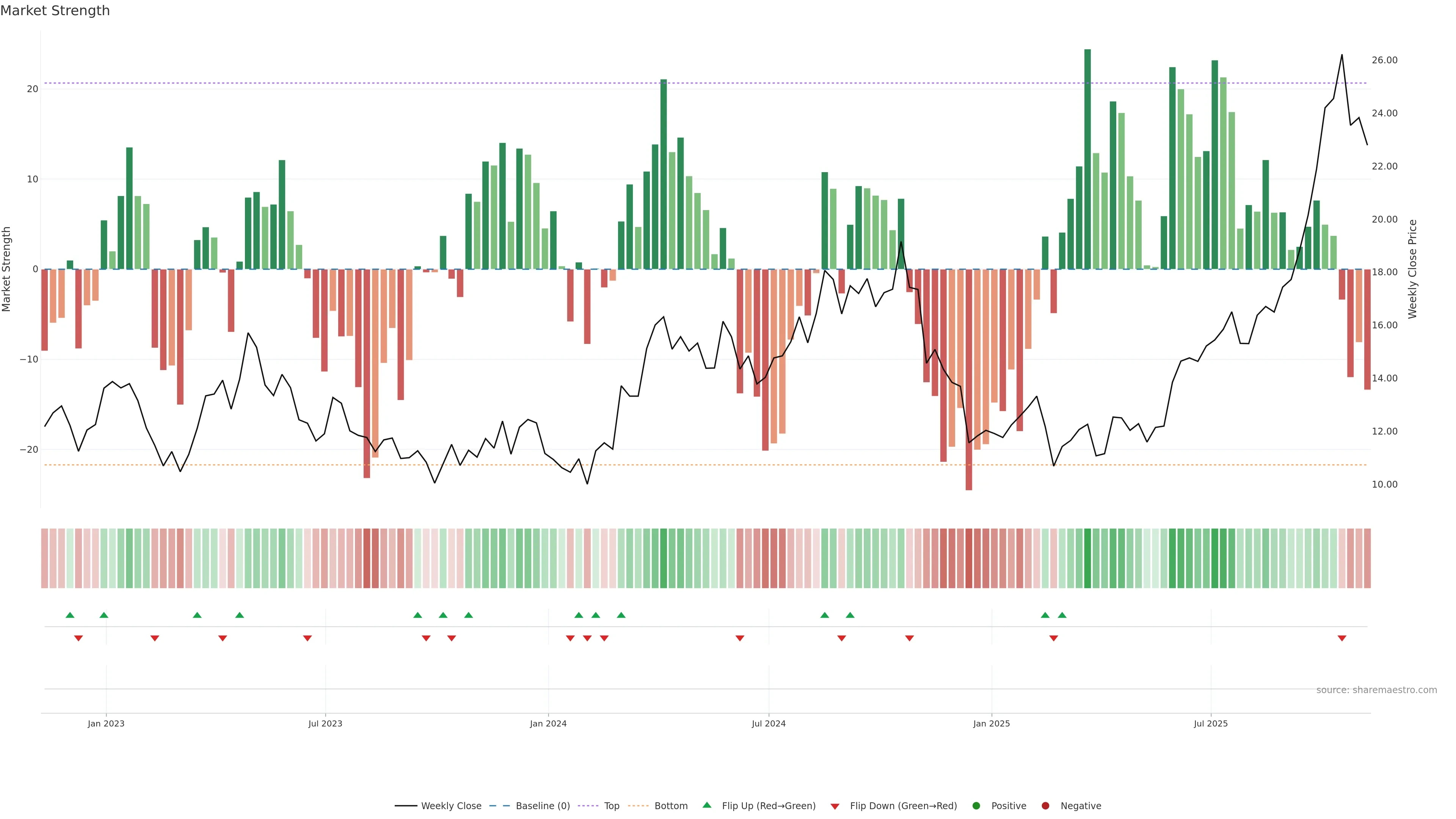Click the Flip Down red triangle legend icon
This screenshot has height=819, width=1456.
pos(835,806)
